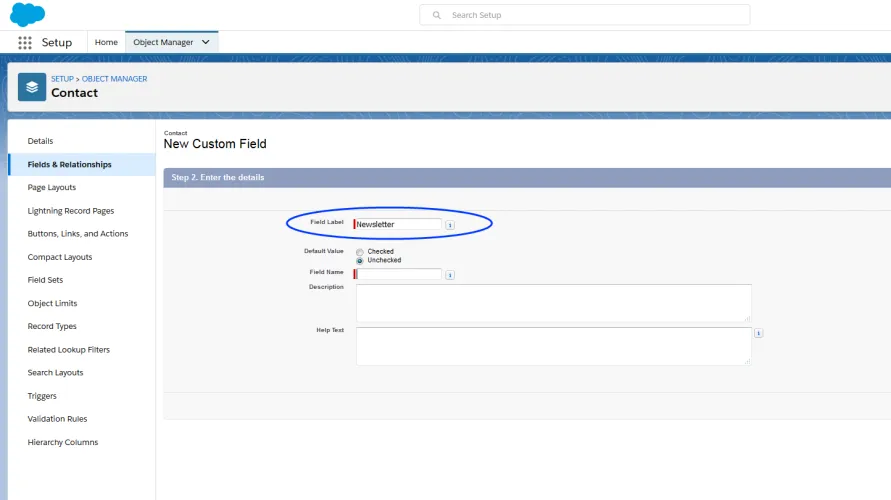Screen dimensions: 891x500
Task: Expand the Object Manager tab chevron
Action: 206,42
